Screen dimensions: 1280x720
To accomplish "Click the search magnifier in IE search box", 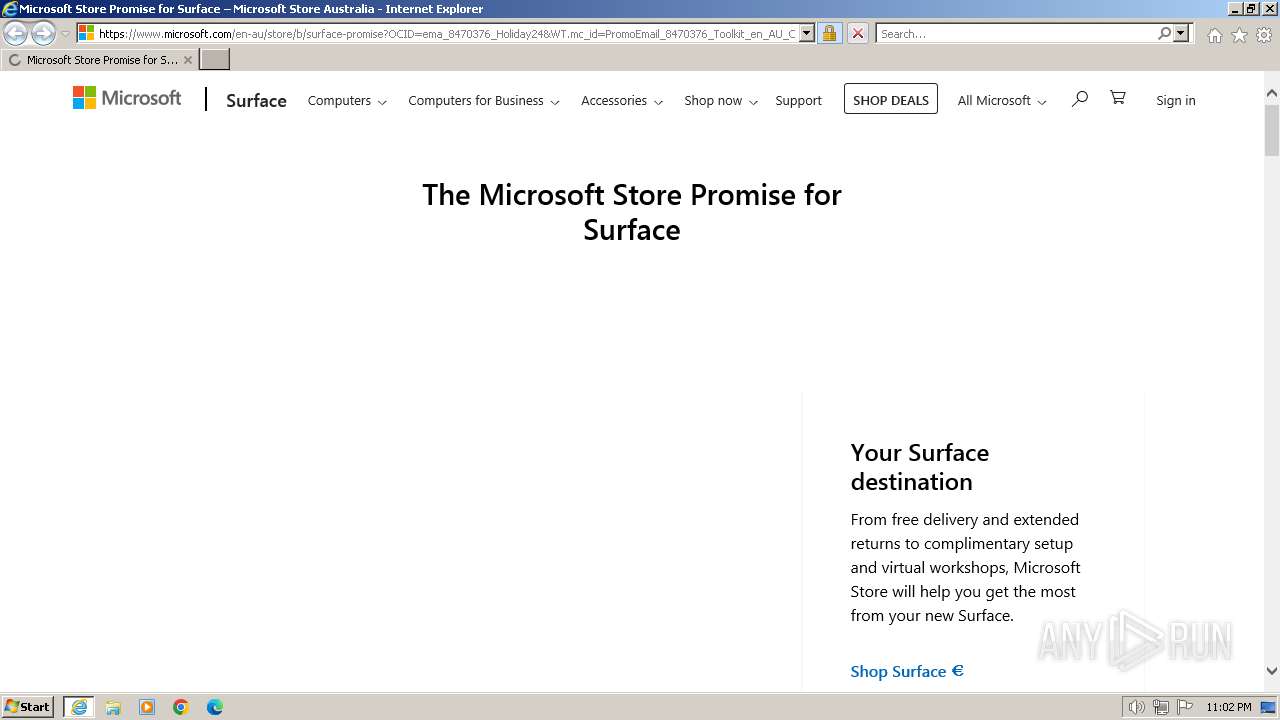I will coord(1164,33).
